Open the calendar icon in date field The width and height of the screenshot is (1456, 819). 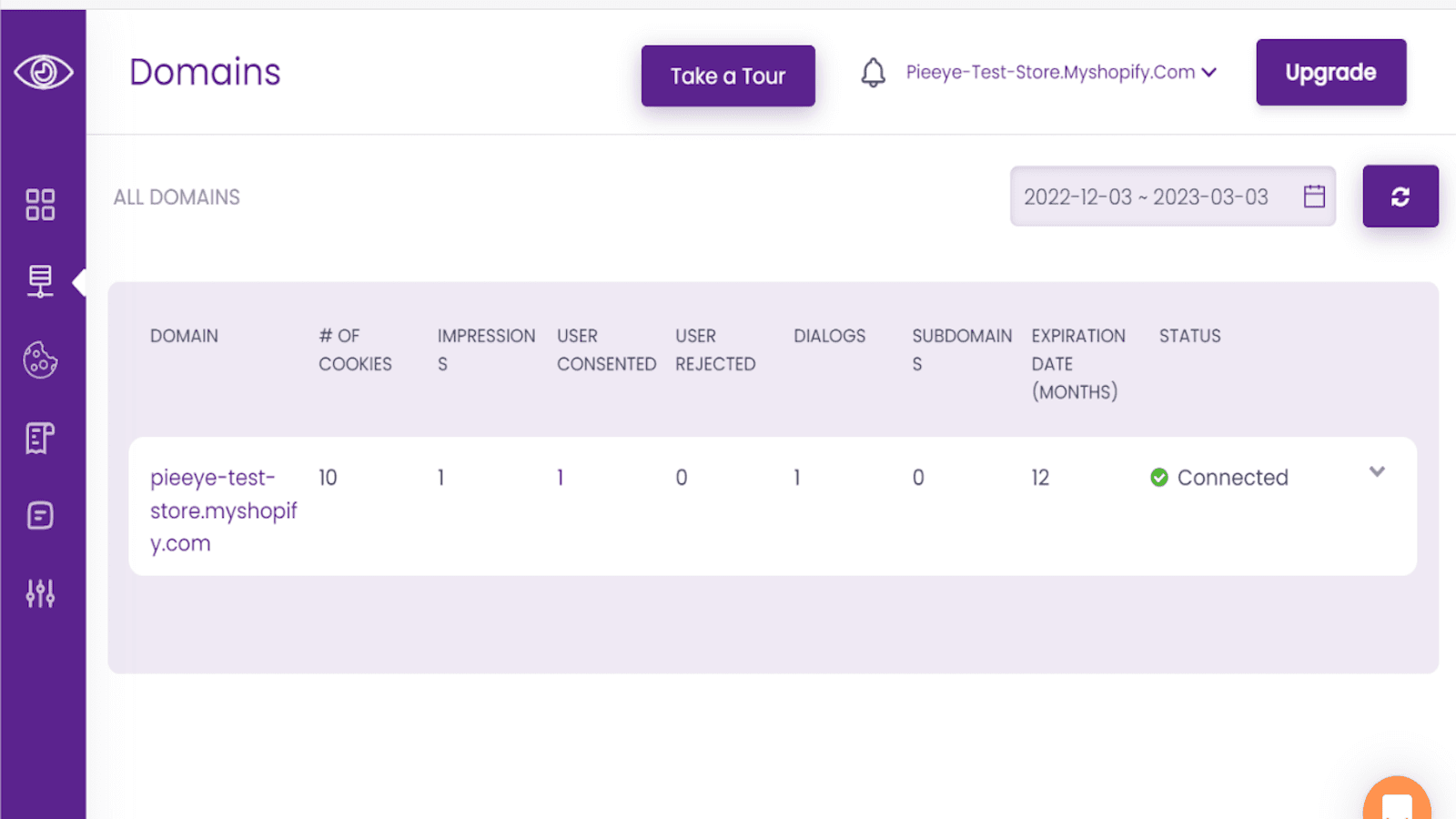[x=1314, y=197]
